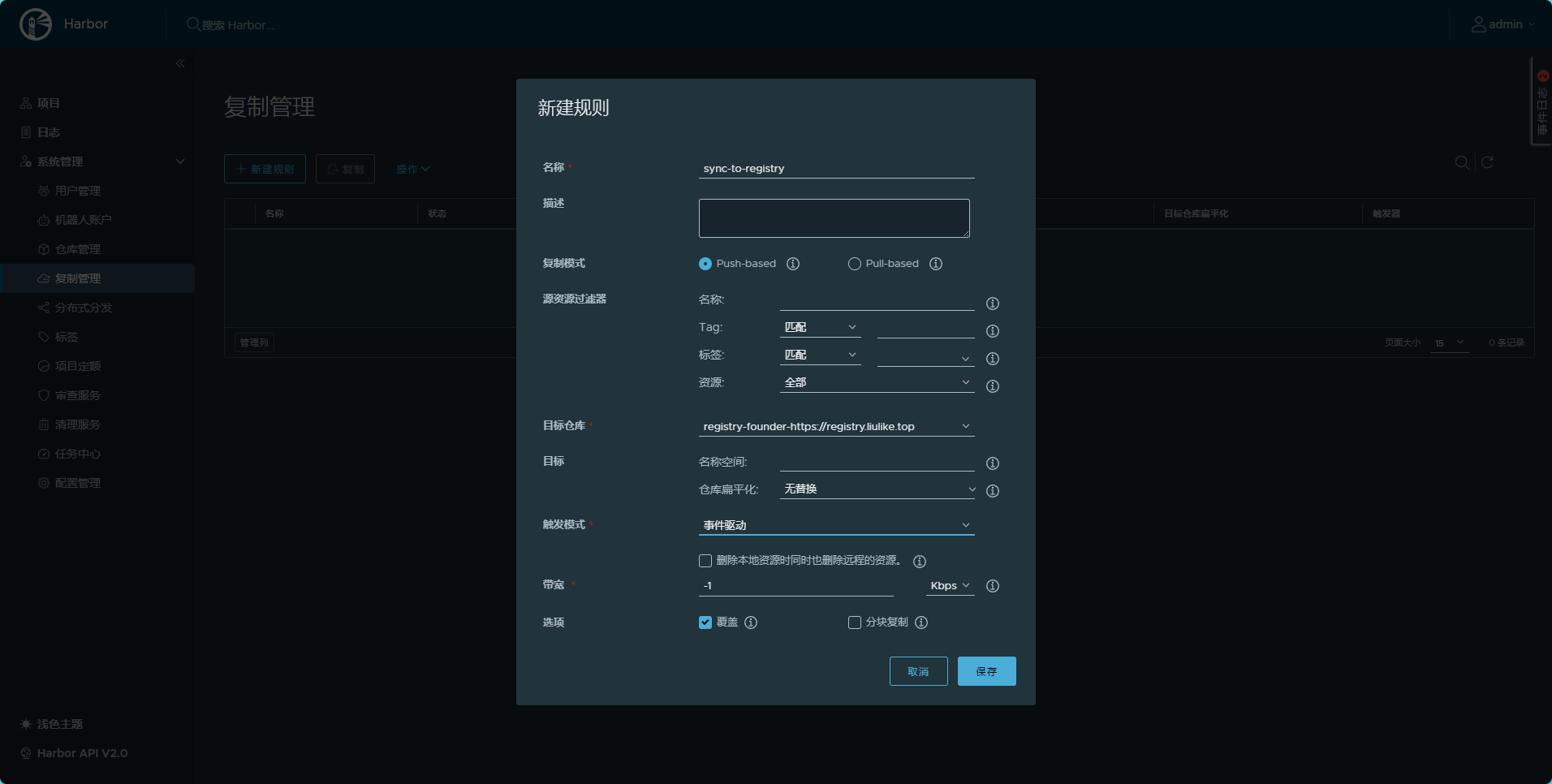
Task: Click info icon next to 覆盖 option
Action: click(751, 622)
